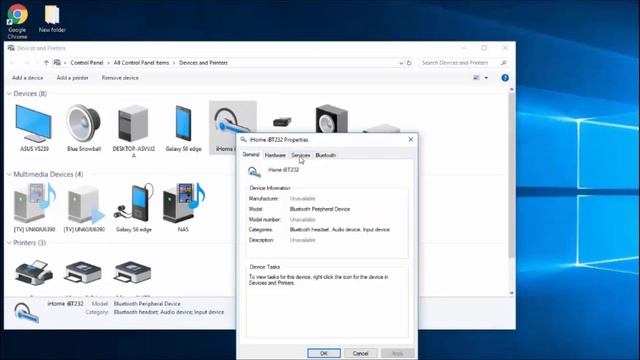Select the fax printer icon
The height and width of the screenshot is (360, 640).
click(34, 272)
